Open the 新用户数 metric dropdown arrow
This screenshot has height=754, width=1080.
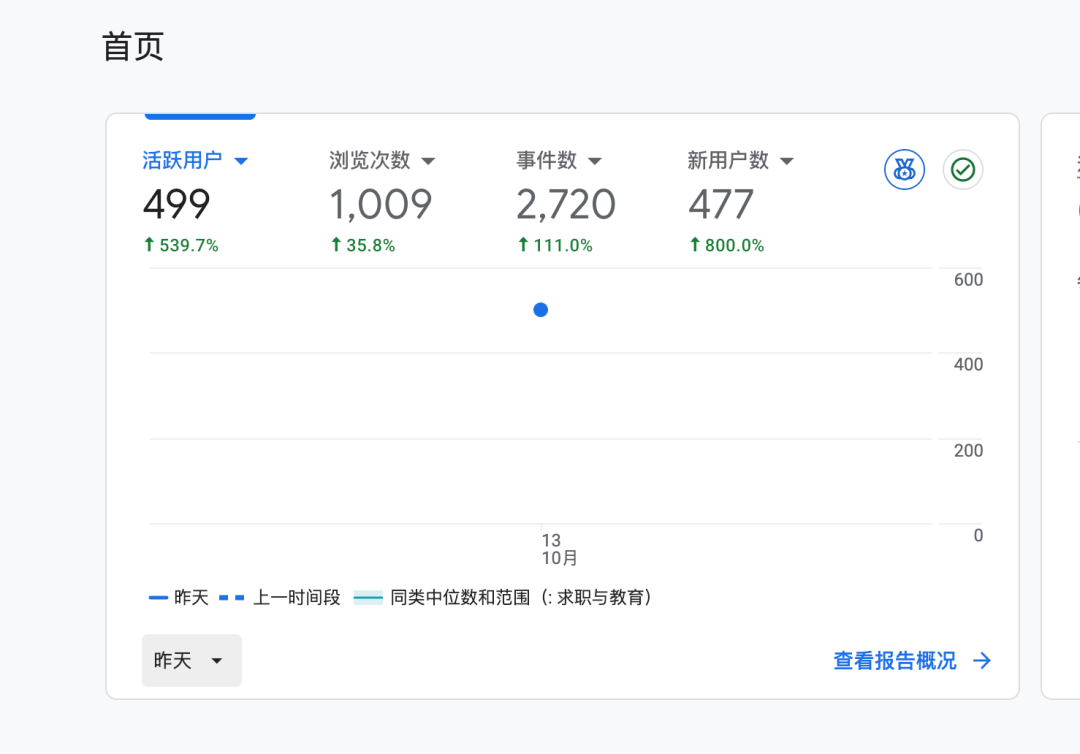[787, 161]
